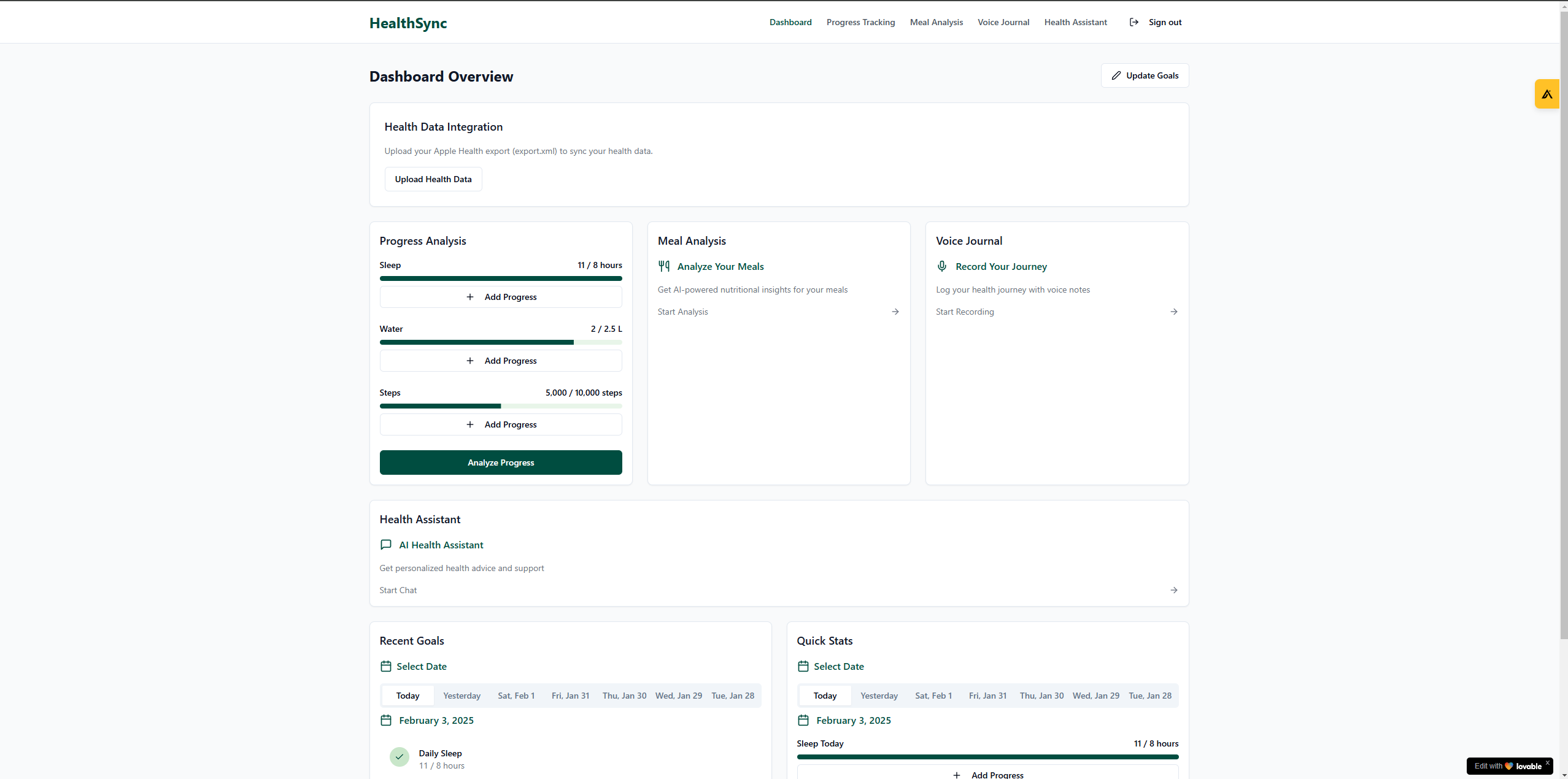The image size is (1568, 779).
Task: Click the calendar icon beside February 3, 2025 in Quick Stats
Action: click(x=803, y=720)
